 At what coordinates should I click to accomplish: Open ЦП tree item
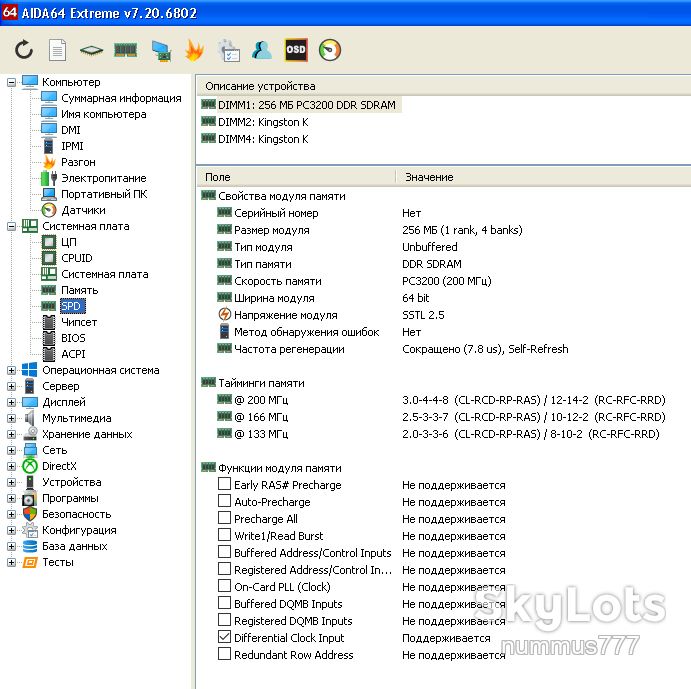tap(69, 242)
